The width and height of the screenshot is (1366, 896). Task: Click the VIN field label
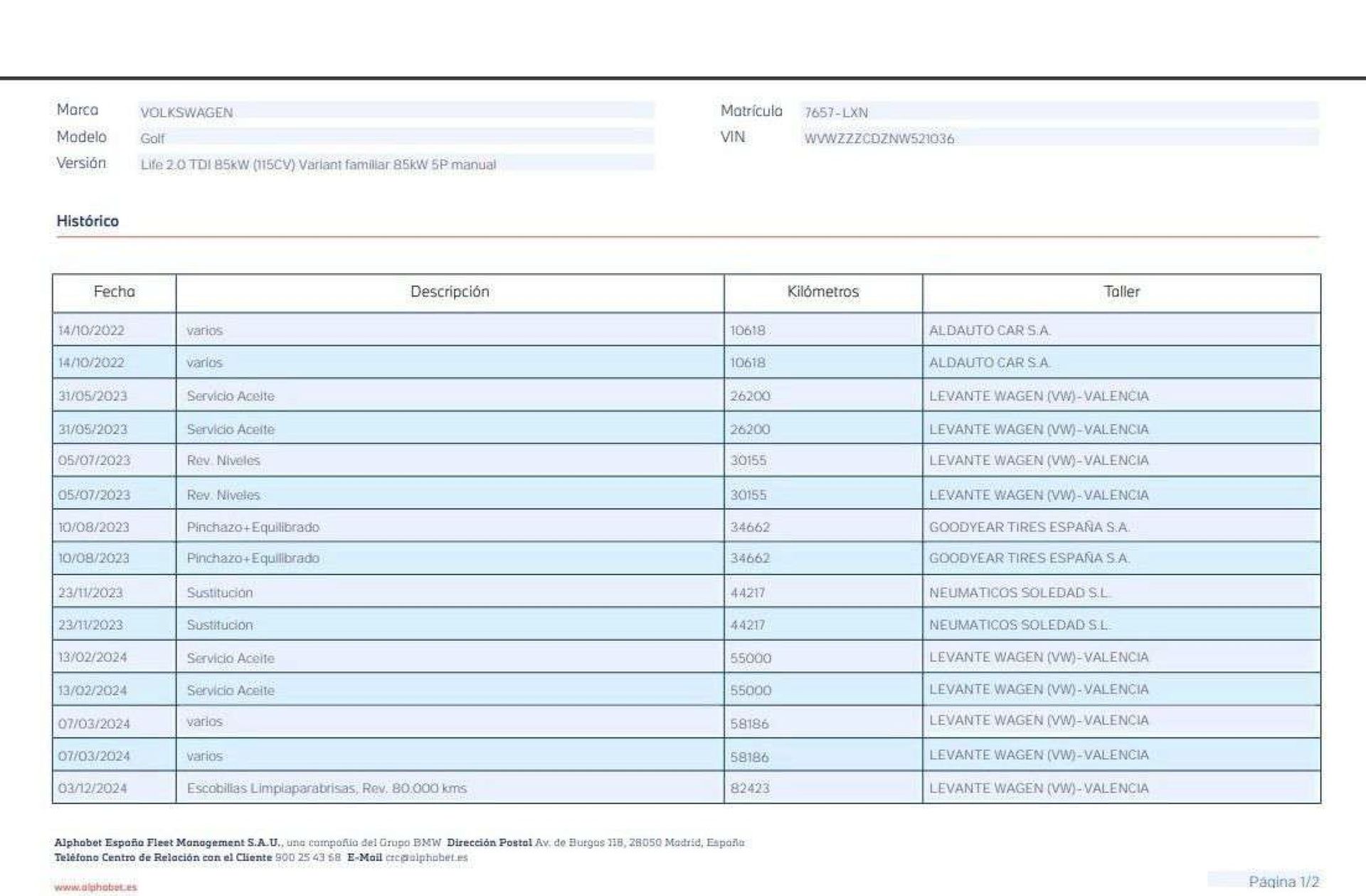pyautogui.click(x=733, y=137)
